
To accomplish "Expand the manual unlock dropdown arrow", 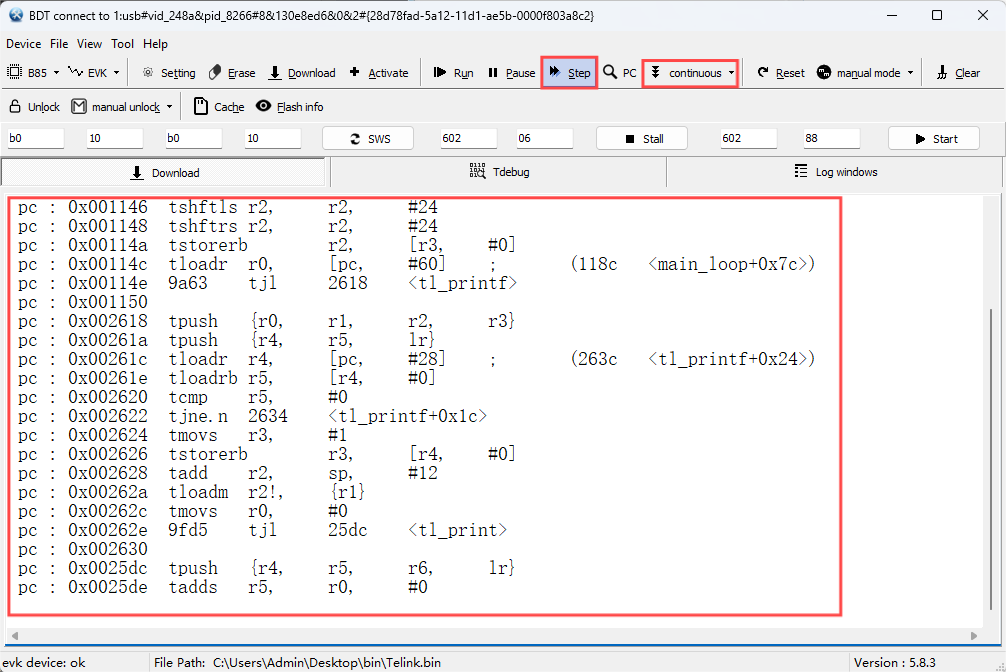I will (x=169, y=107).
